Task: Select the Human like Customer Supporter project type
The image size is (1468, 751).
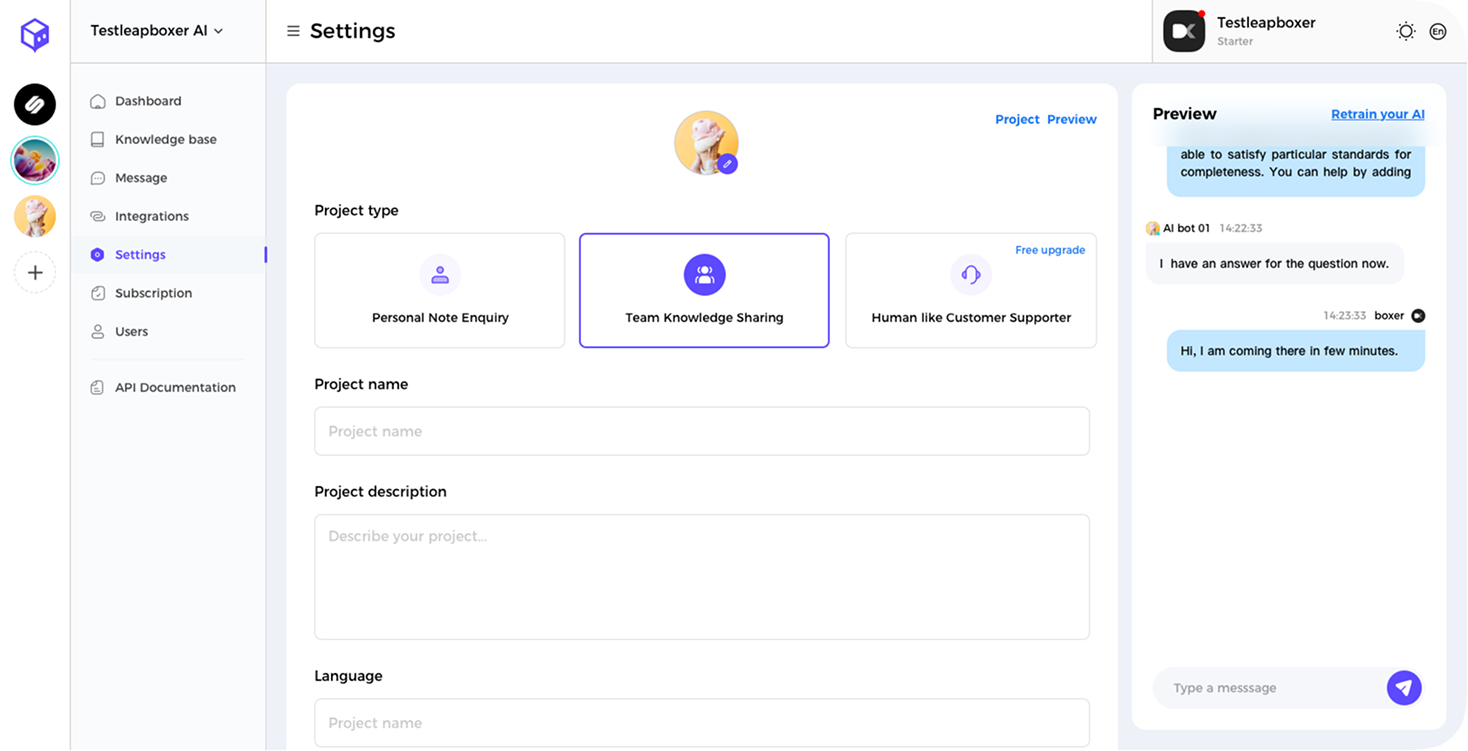Action: (970, 290)
